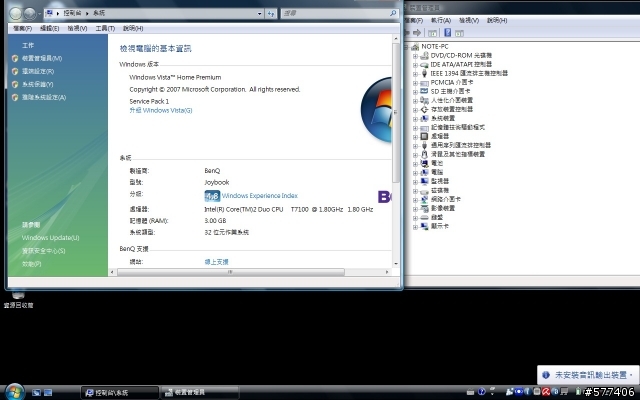This screenshot has width=640, height=400.
Task: Click the vertical scrollbar thumb in System window
Action: 396,112
